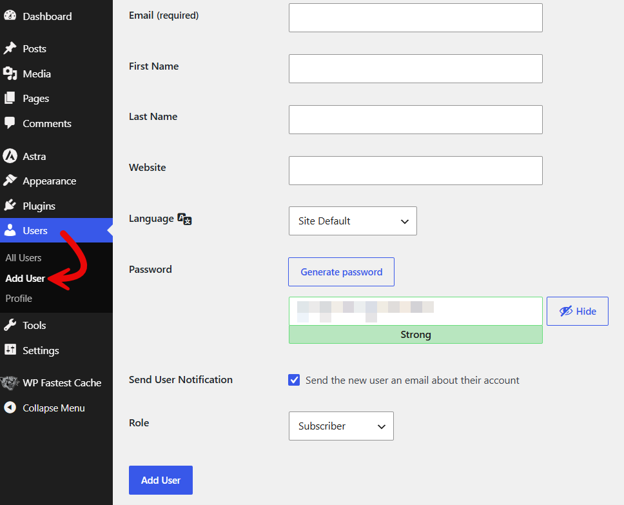Viewport: 624px width, 505px height.
Task: Open the Role Subscriber dropdown
Action: click(341, 426)
